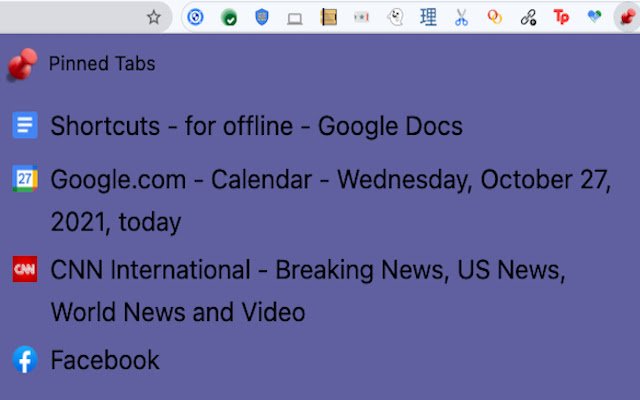This screenshot has height=400, width=640.
Task: Click the 'Pinned Tabs' heading text
Action: (102, 64)
